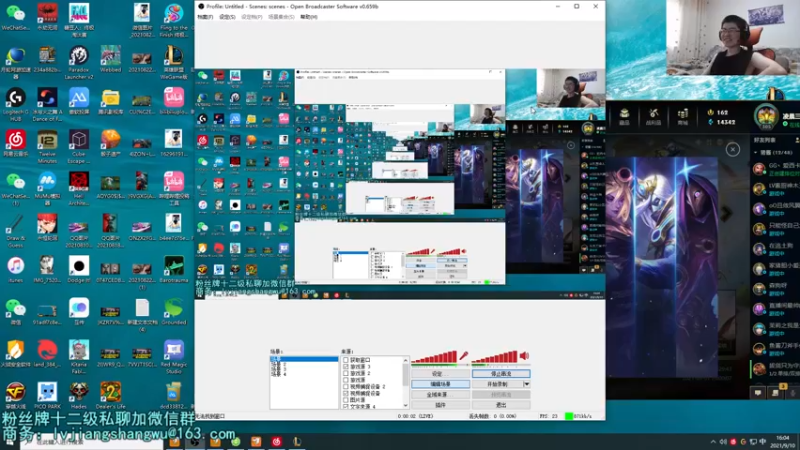Open 场景集合(S) menu in OBS
The width and height of the screenshot is (800, 450).
coord(281,17)
